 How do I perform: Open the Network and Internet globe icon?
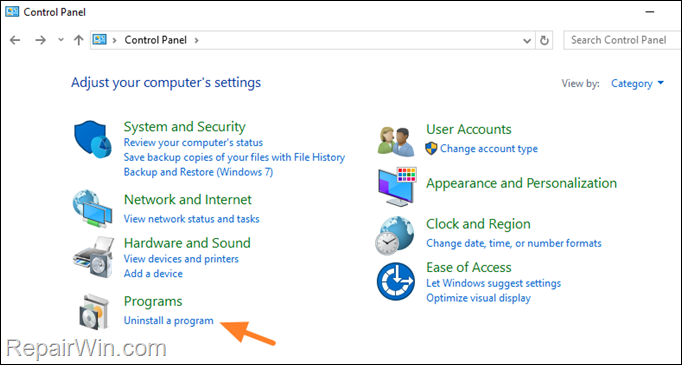pyautogui.click(x=92, y=209)
